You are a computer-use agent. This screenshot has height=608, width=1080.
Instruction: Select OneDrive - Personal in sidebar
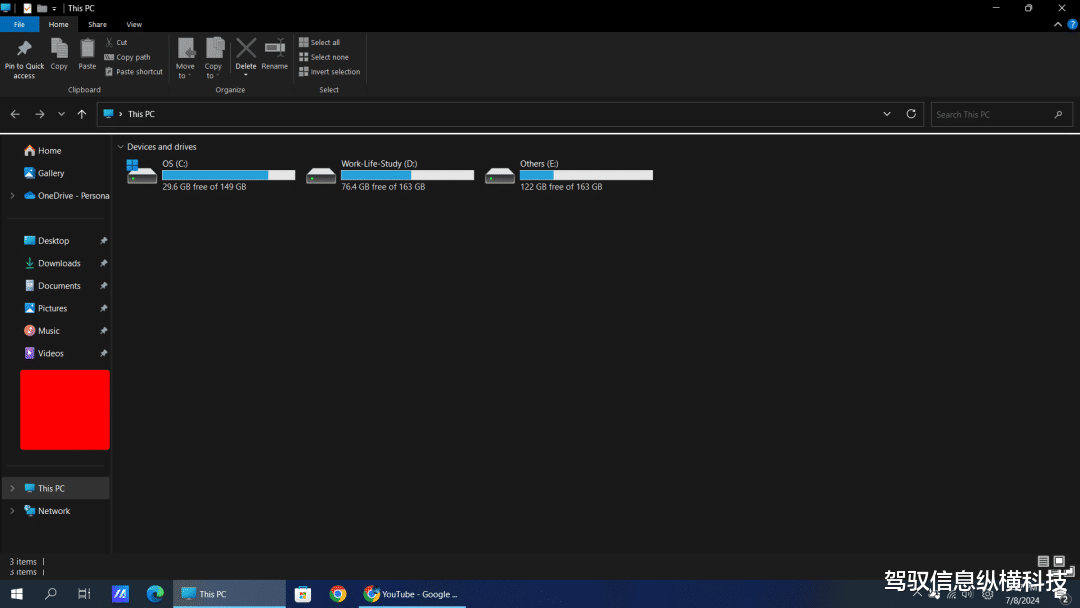pos(67,196)
